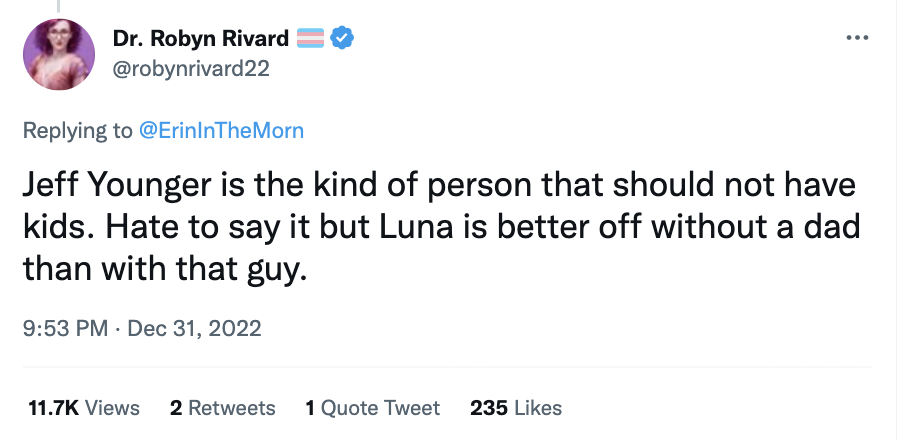The height and width of the screenshot is (440, 910).
Task: View the 11.7K Views analytics
Action: point(84,408)
